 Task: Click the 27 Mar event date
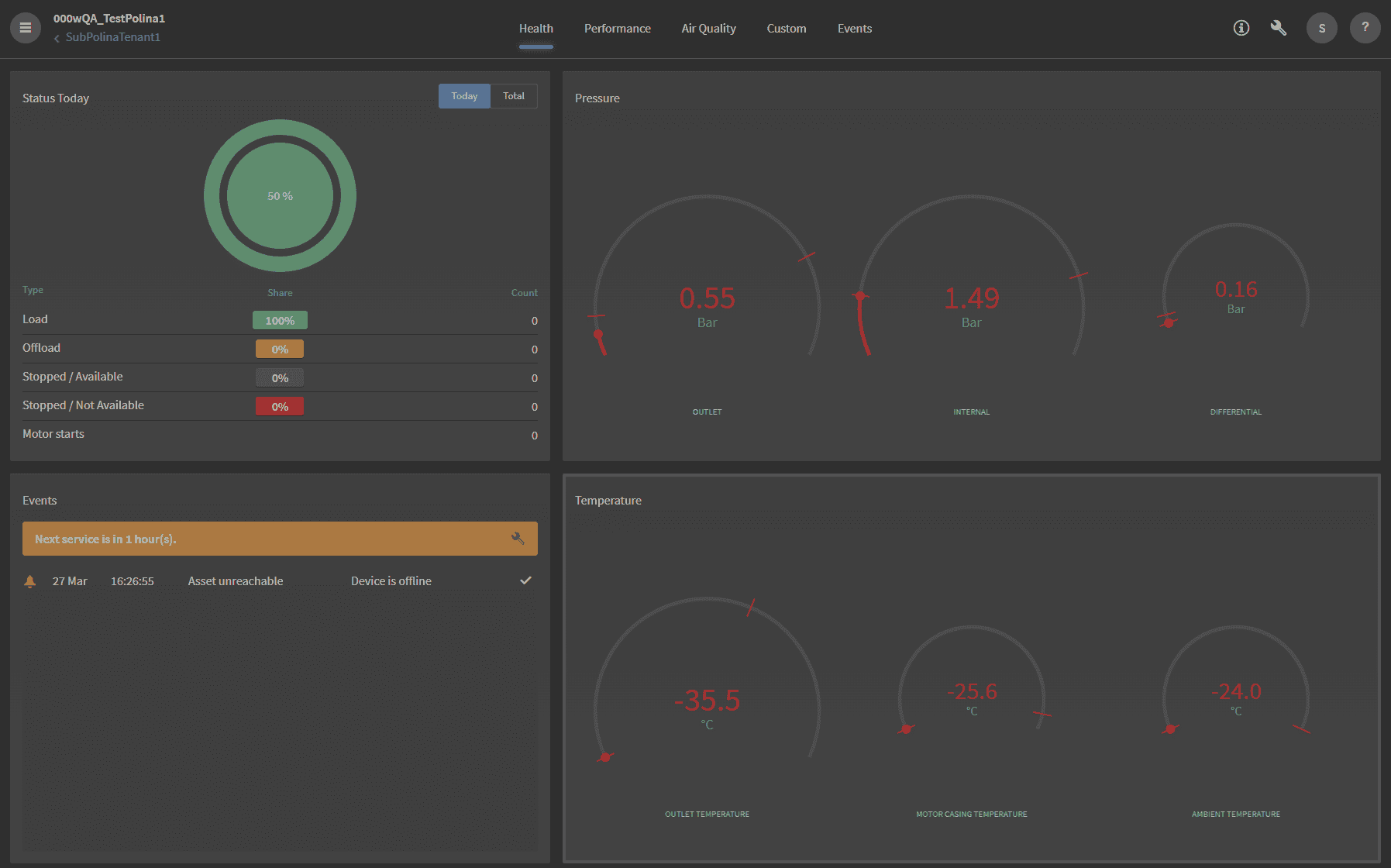click(x=70, y=581)
